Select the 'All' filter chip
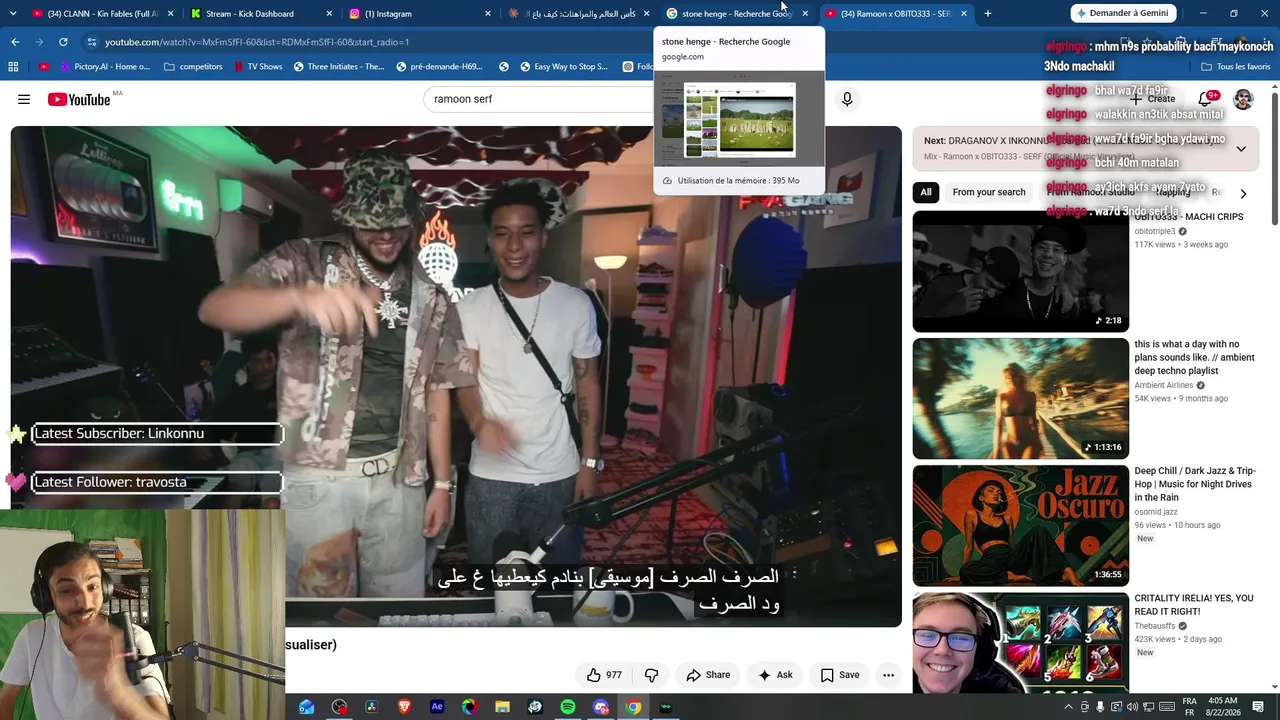Screen dimensions: 1280x720 click(x=926, y=192)
